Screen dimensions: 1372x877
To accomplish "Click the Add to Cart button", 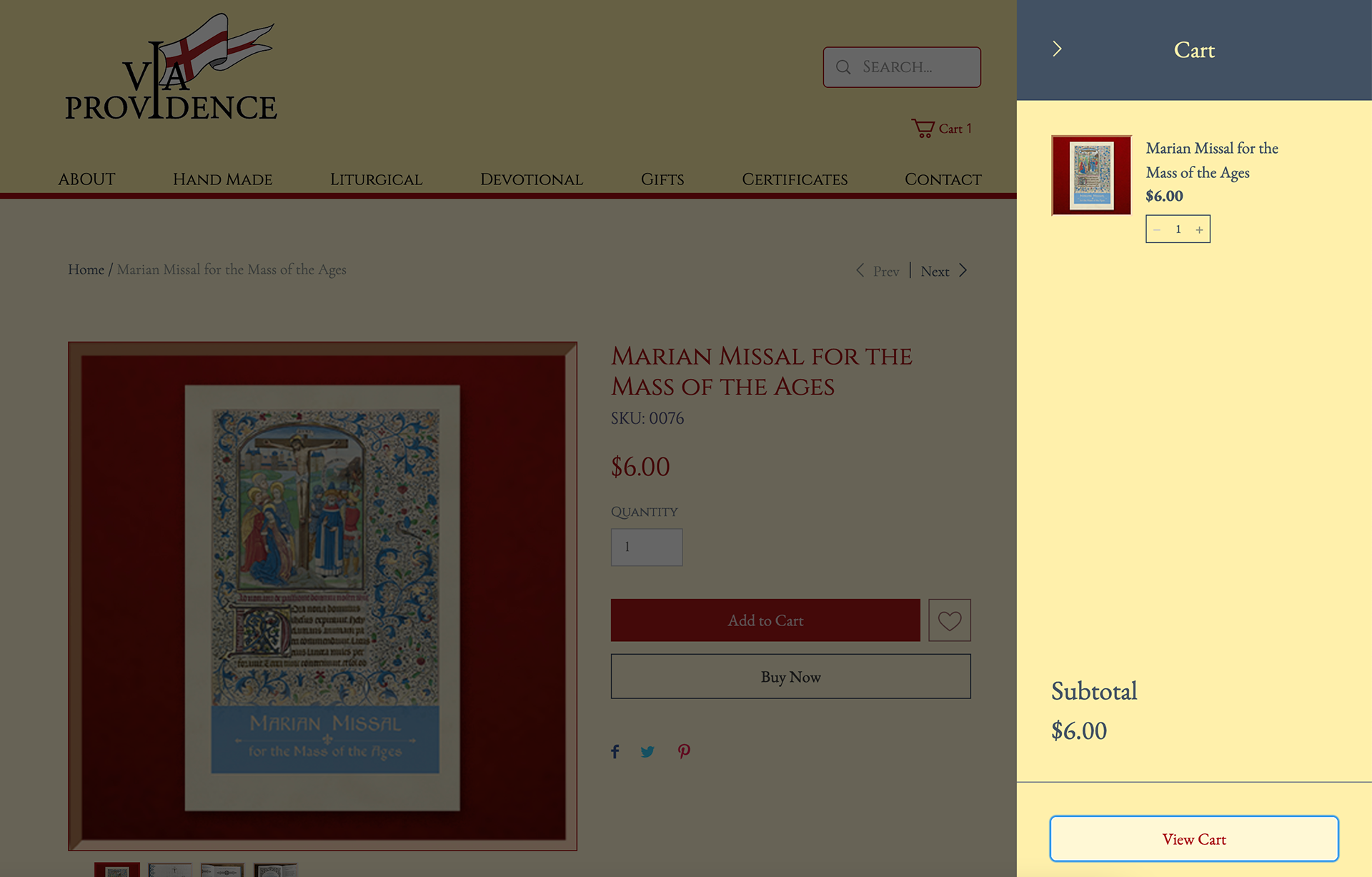I will click(x=765, y=620).
